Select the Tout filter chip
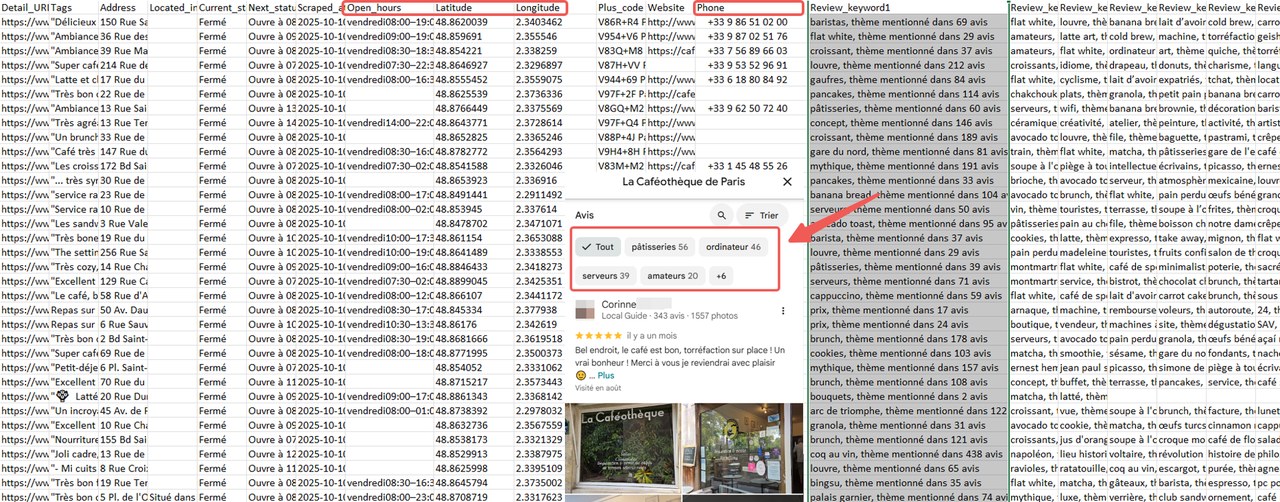 coord(597,247)
